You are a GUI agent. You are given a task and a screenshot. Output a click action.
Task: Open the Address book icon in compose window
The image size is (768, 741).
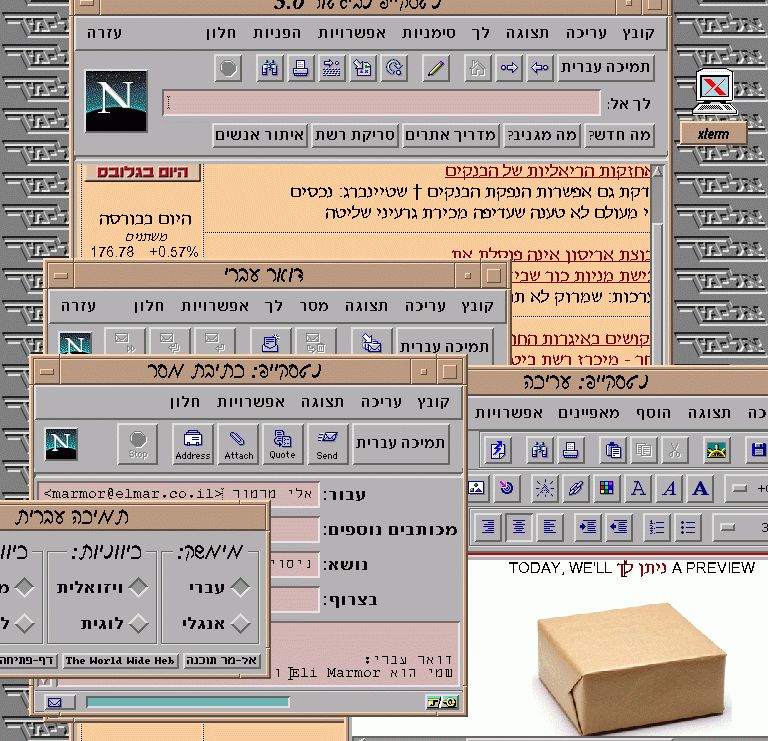(x=193, y=444)
